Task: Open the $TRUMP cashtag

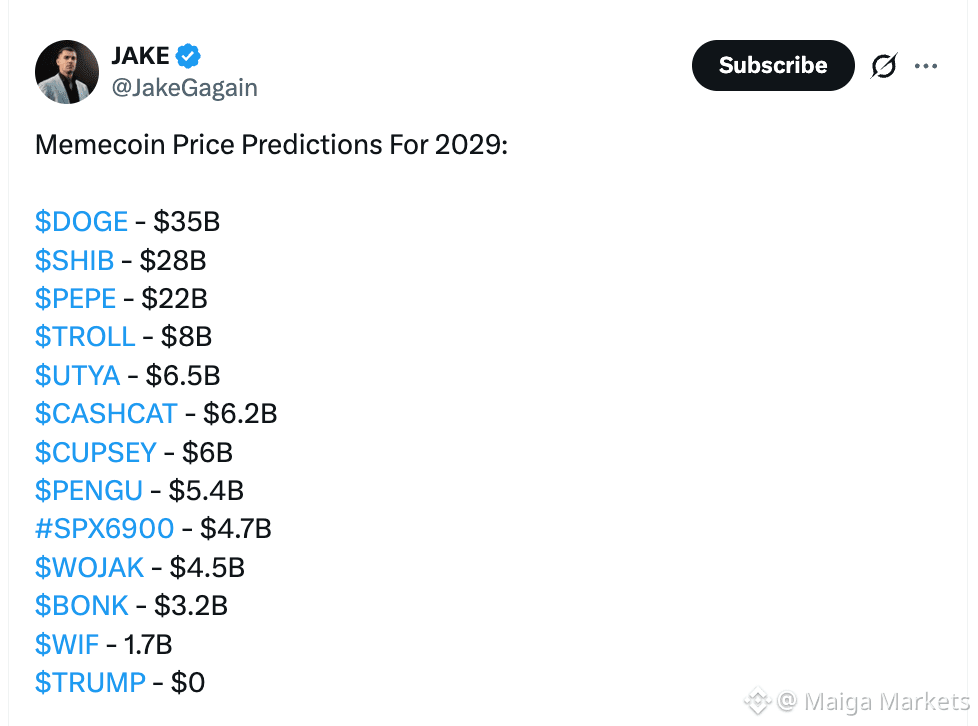Action: (90, 683)
